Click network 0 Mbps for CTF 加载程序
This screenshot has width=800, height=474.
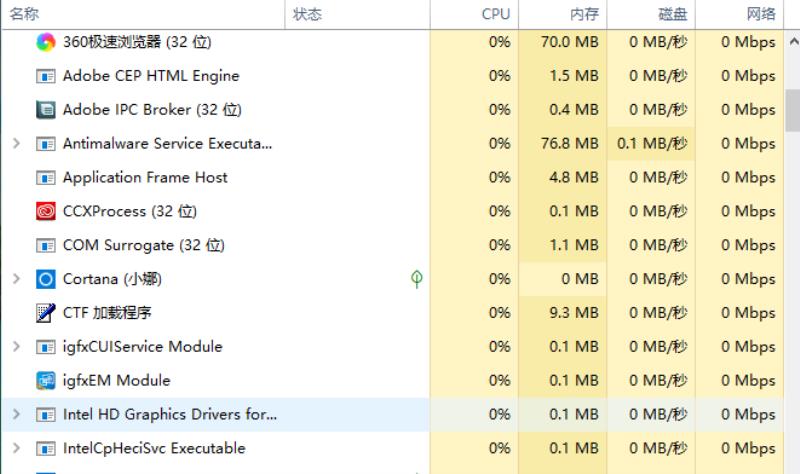(x=748, y=313)
